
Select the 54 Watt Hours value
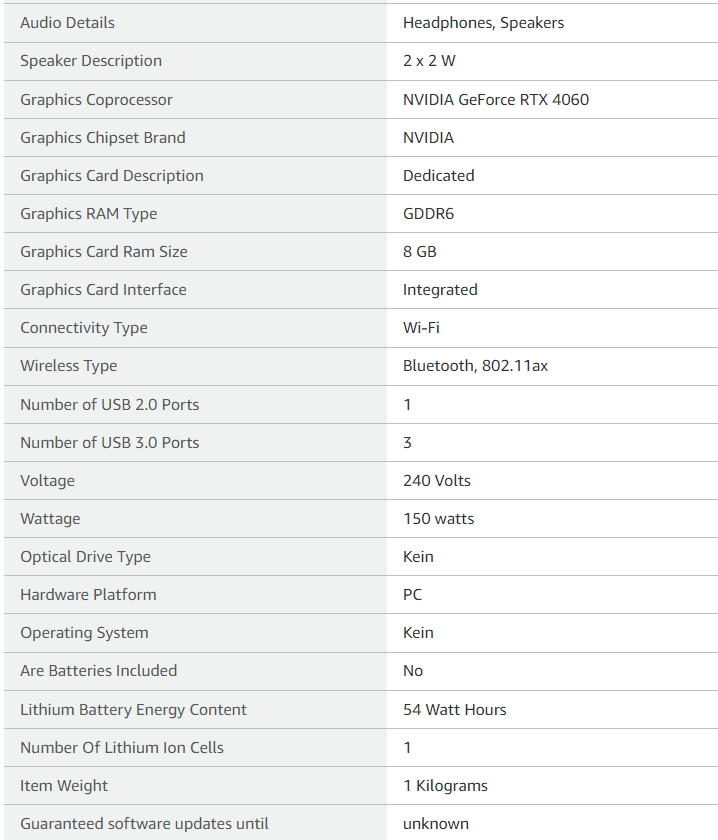tap(454, 710)
